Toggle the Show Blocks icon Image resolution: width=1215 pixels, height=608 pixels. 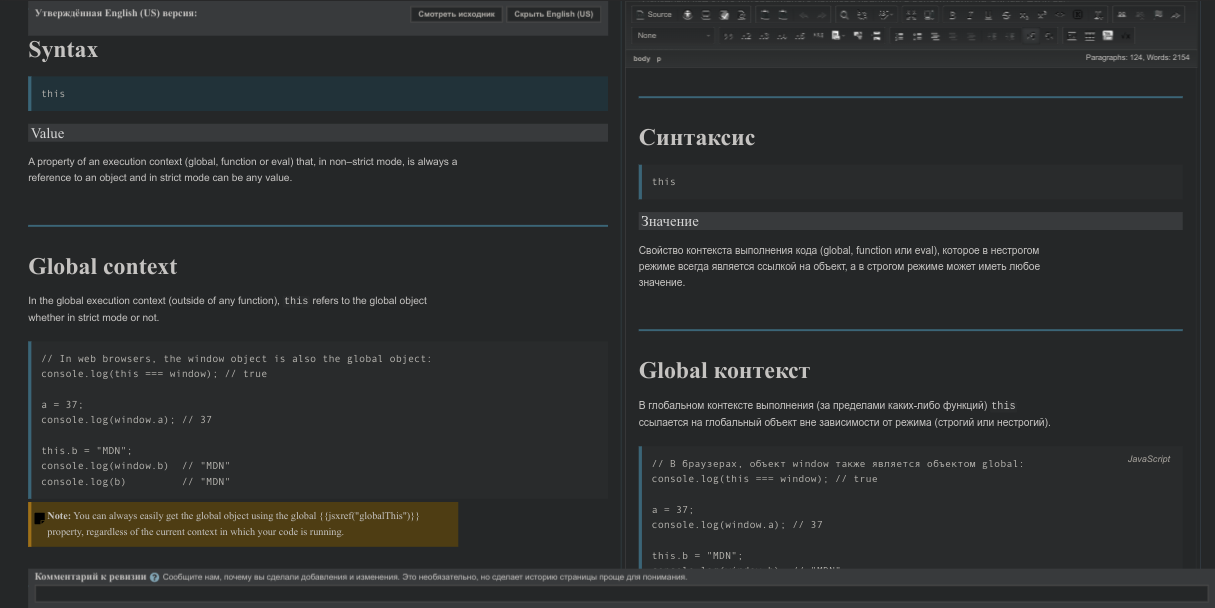(x=929, y=14)
